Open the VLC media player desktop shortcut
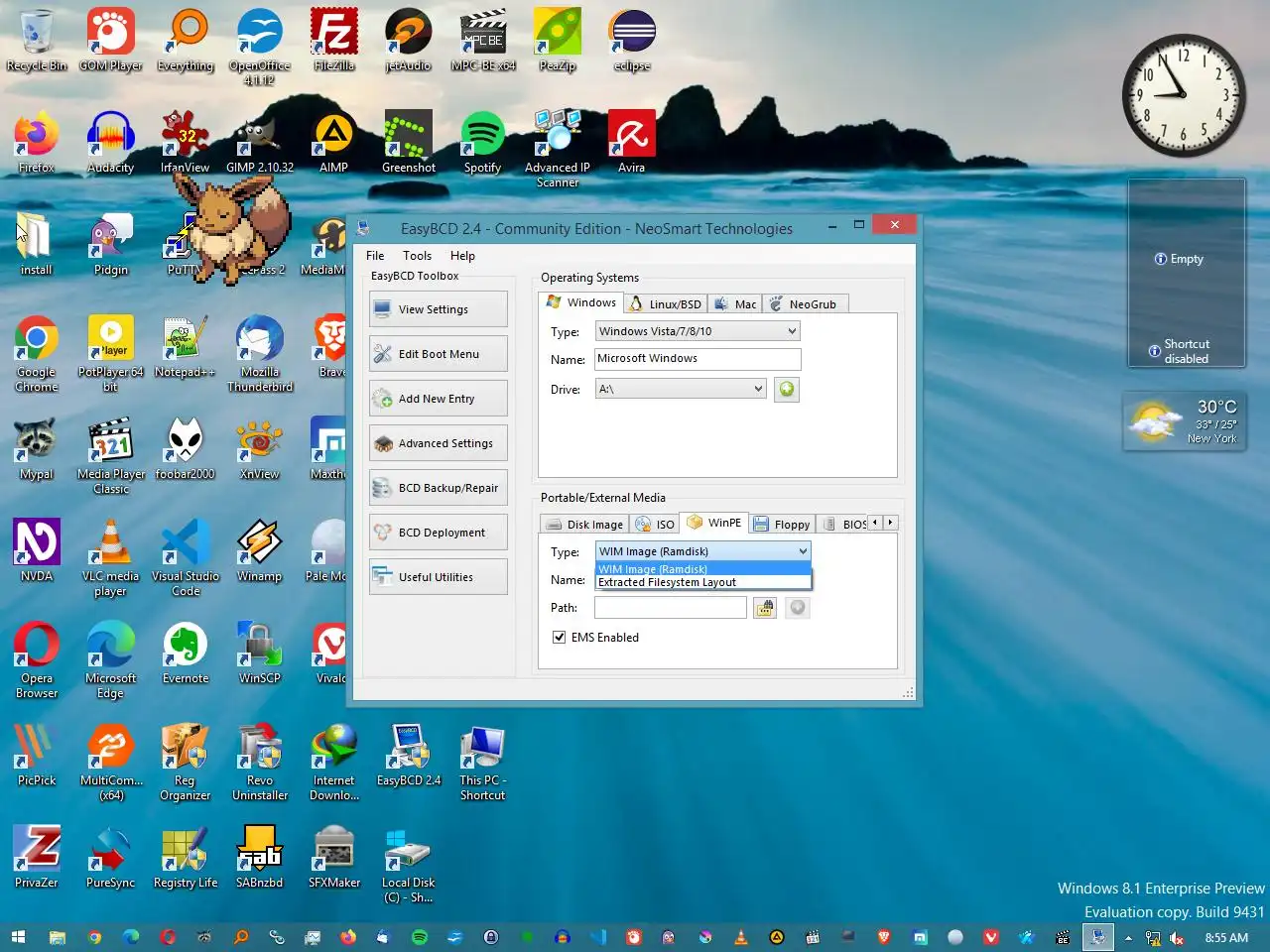 coord(111,558)
